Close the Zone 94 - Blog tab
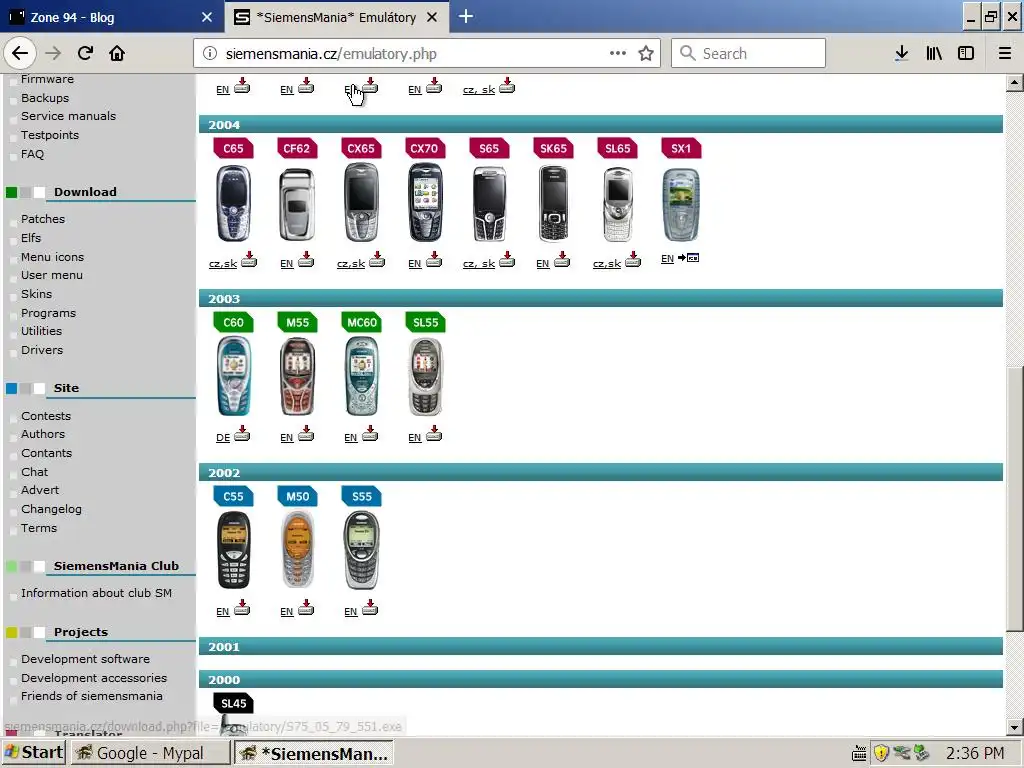The height and width of the screenshot is (768, 1024). (x=207, y=17)
